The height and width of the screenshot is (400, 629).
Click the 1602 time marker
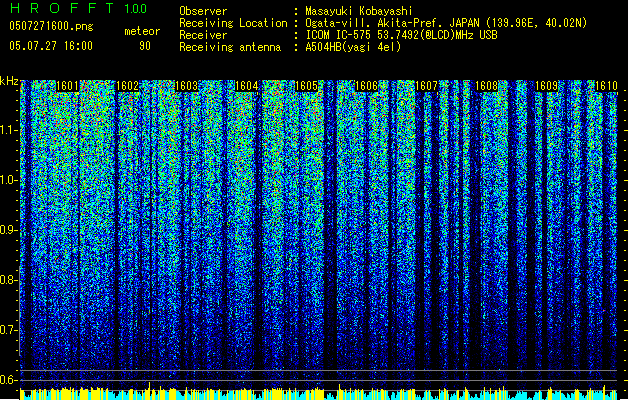tap(127, 86)
